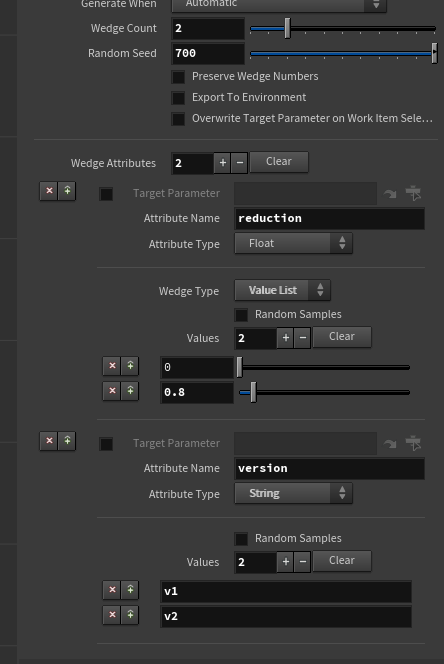The width and height of the screenshot is (444, 664).
Task: Enable Preserve Wedge Numbers checkbox
Action: tap(178, 77)
